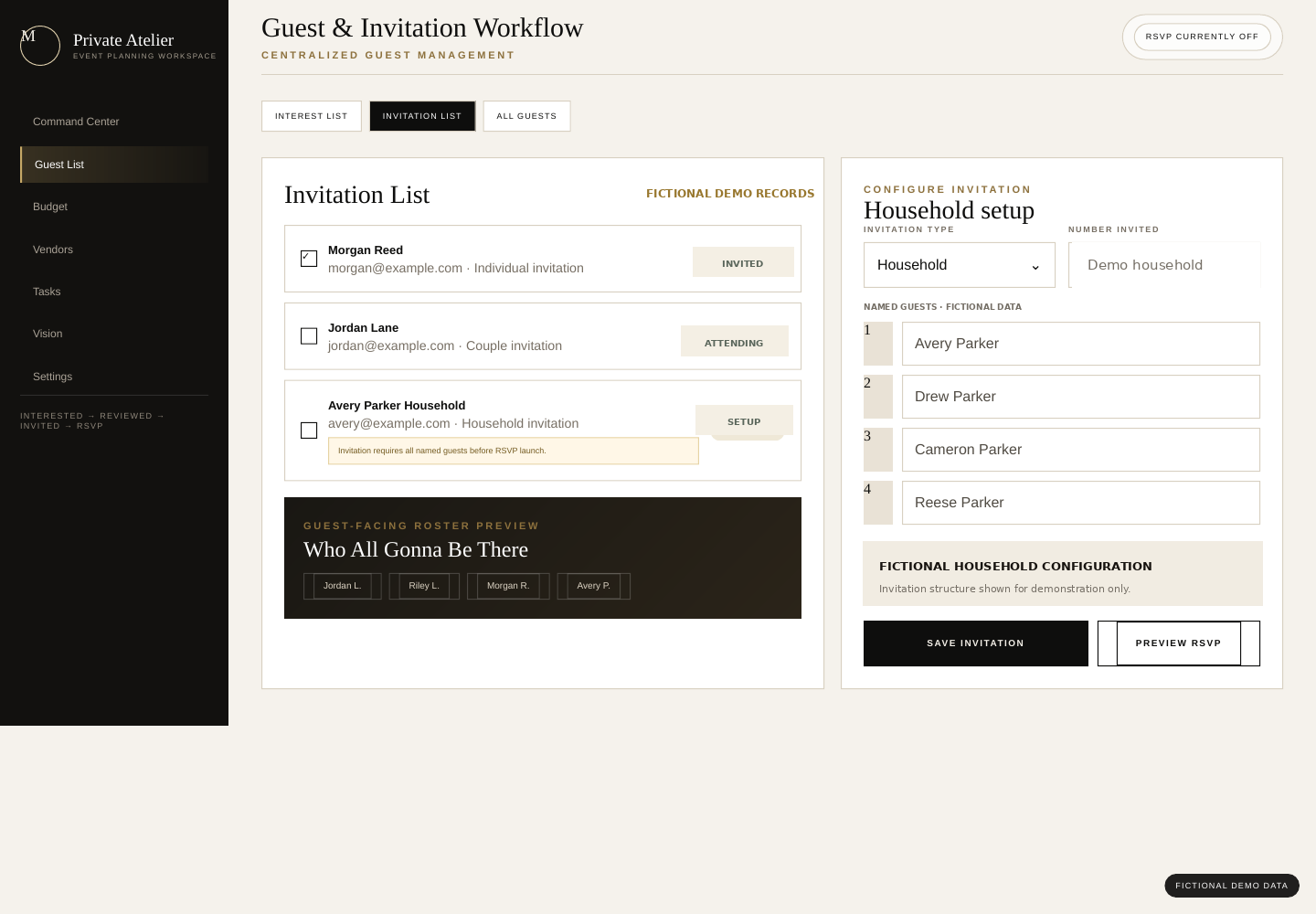Open the Vendors page
Image resolution: width=1316 pixels, height=914 pixels.
[x=114, y=250]
